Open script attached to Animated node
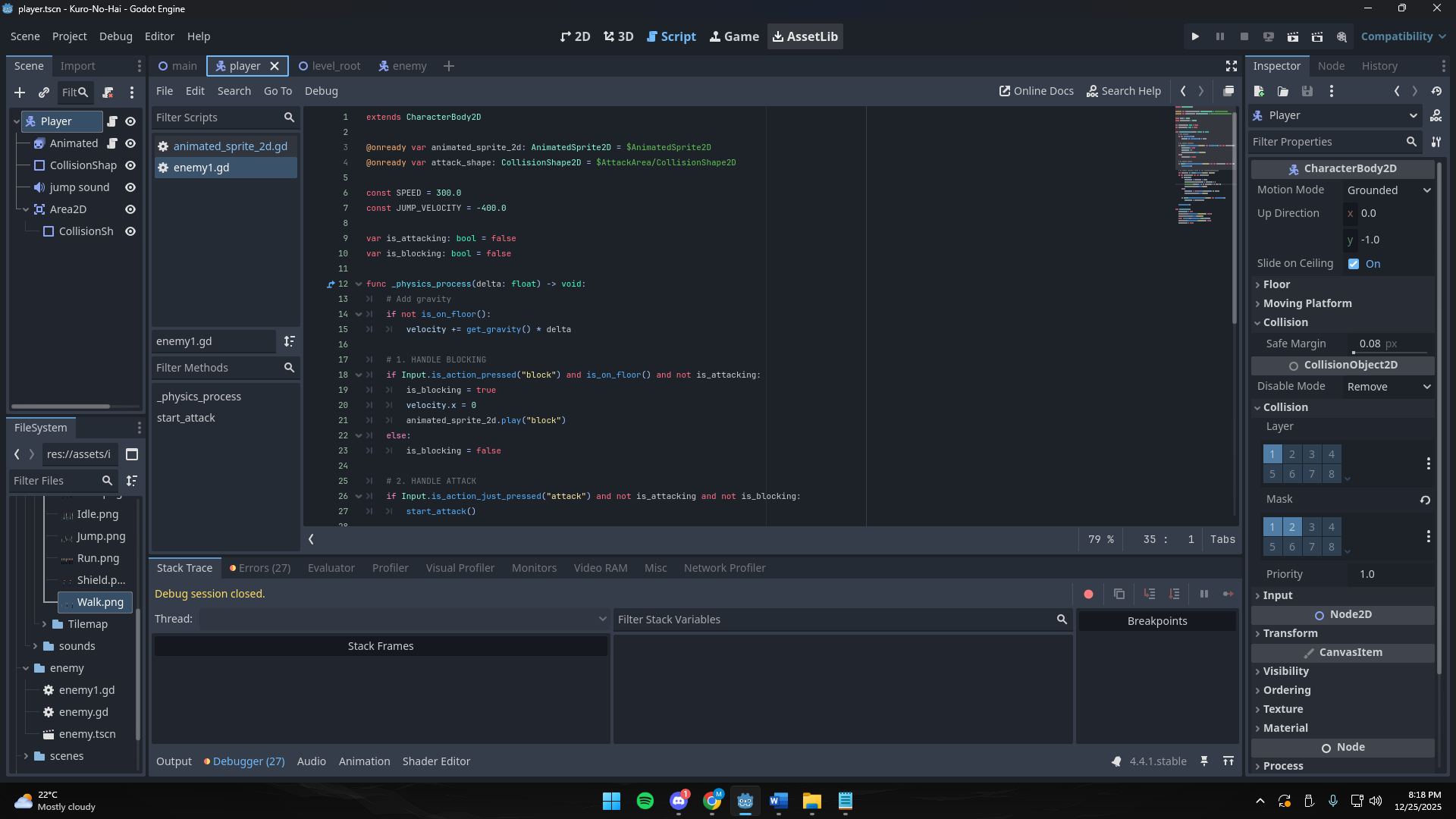1456x819 pixels. point(112,143)
